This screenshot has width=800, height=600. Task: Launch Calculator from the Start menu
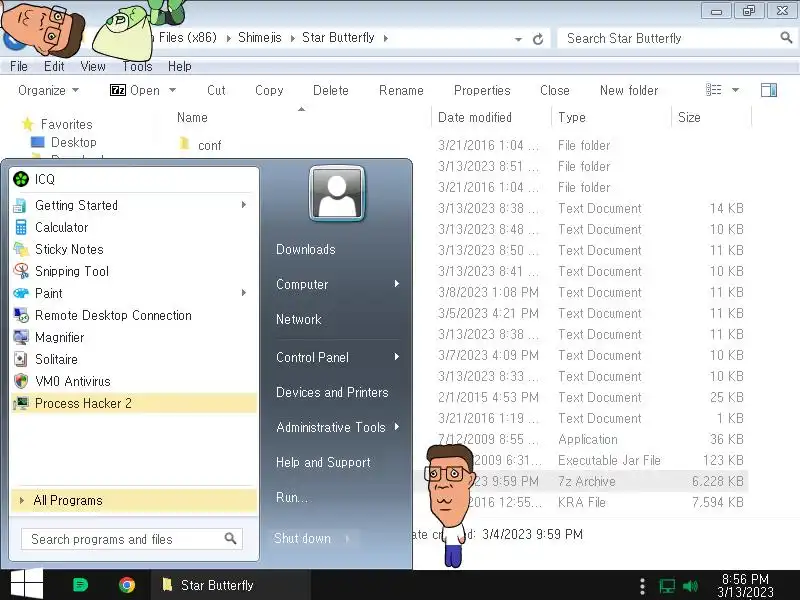click(134, 227)
